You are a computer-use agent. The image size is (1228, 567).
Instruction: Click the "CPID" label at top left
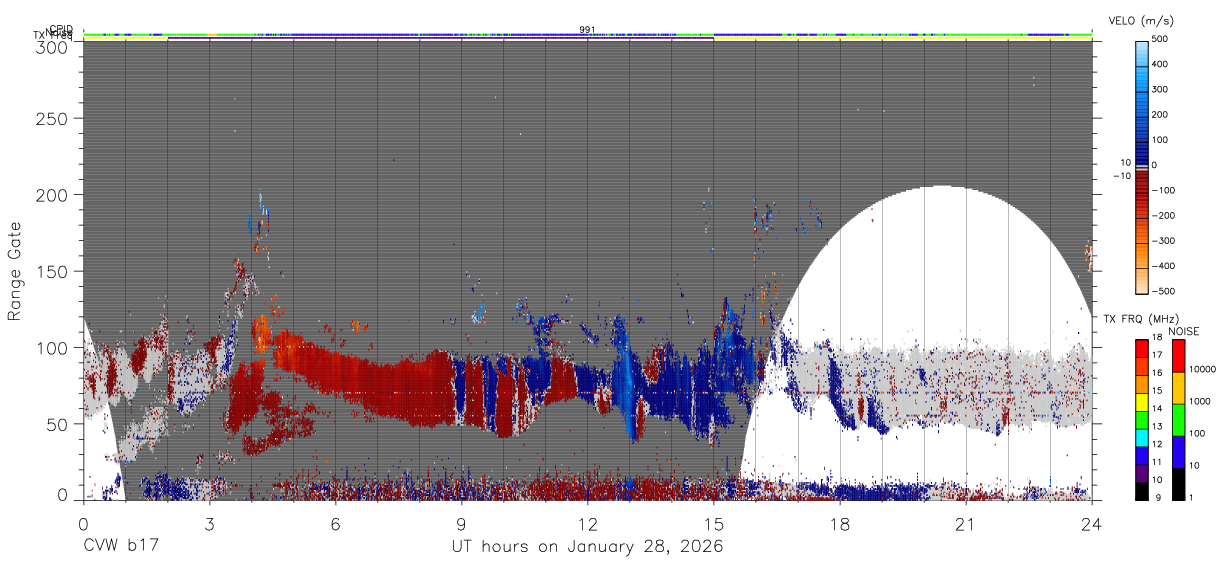tap(61, 29)
